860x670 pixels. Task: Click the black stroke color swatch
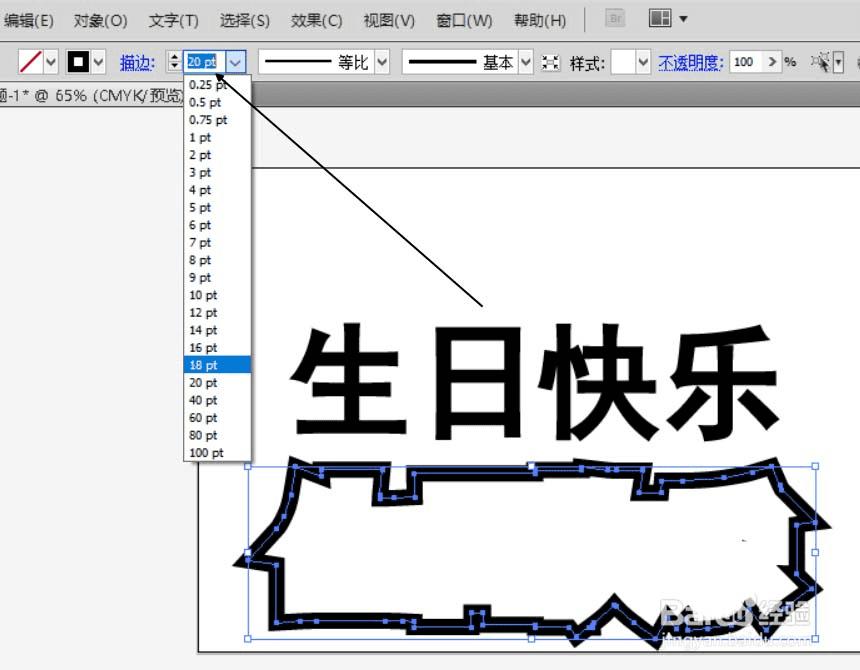click(x=78, y=61)
